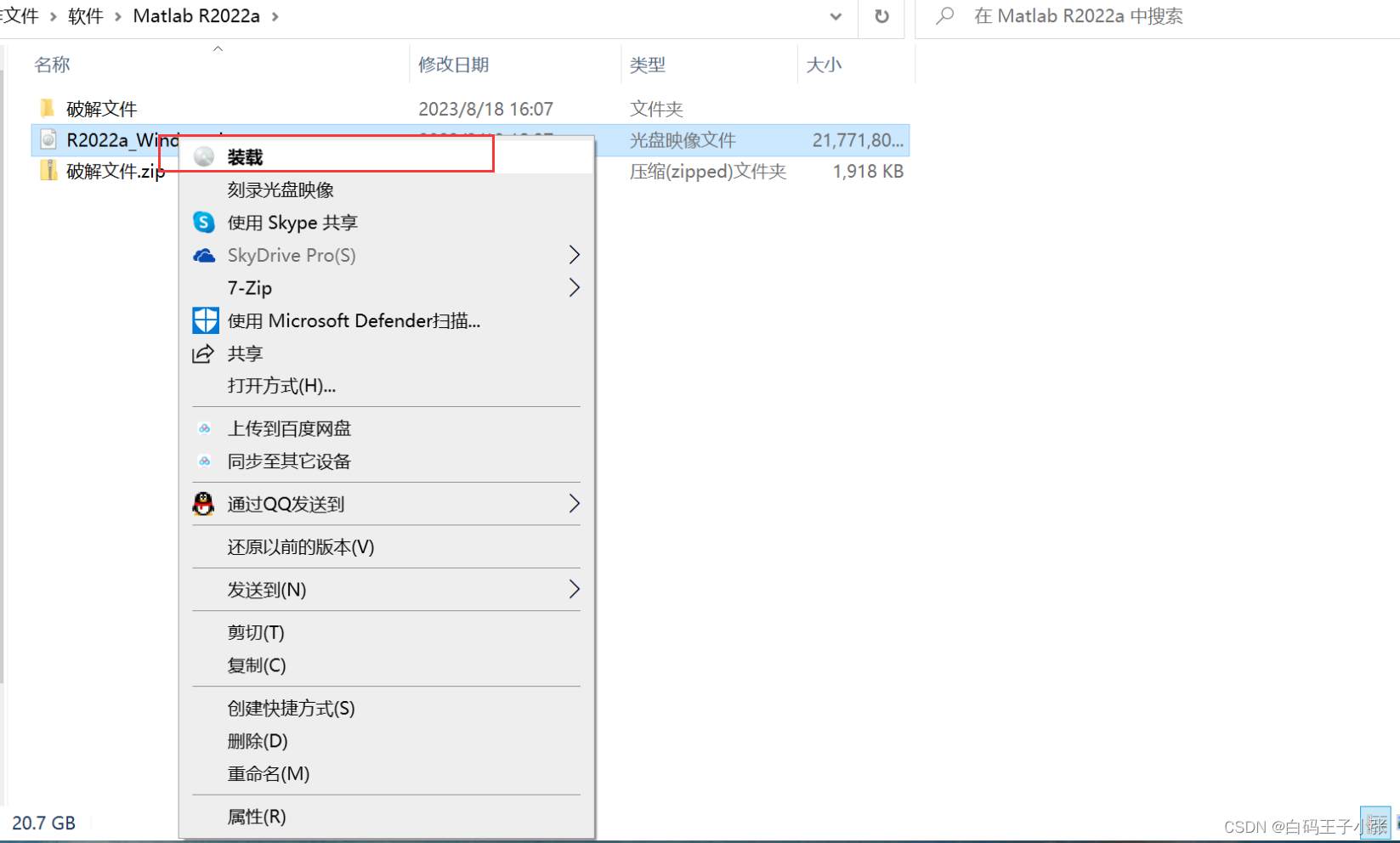Select 重命名(M)
The width and height of the screenshot is (1400, 843).
pos(269,773)
